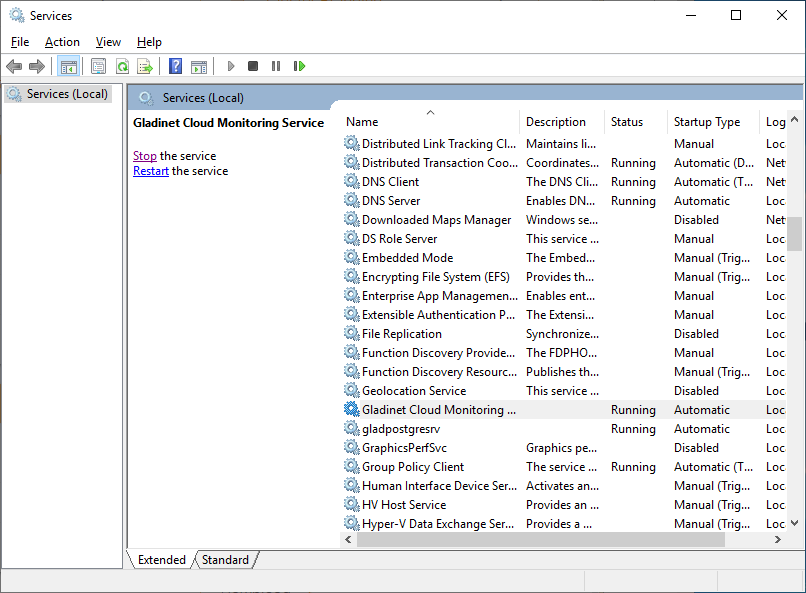Click Windows se... description of Downloaded Maps Manager
The height and width of the screenshot is (593, 806).
561,219
